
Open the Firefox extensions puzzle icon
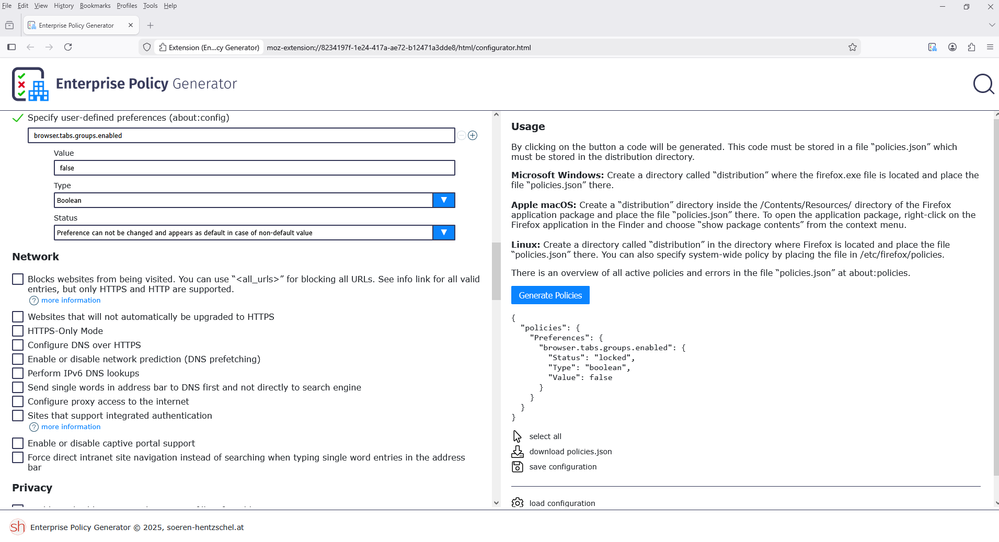pyautogui.click(x=971, y=47)
